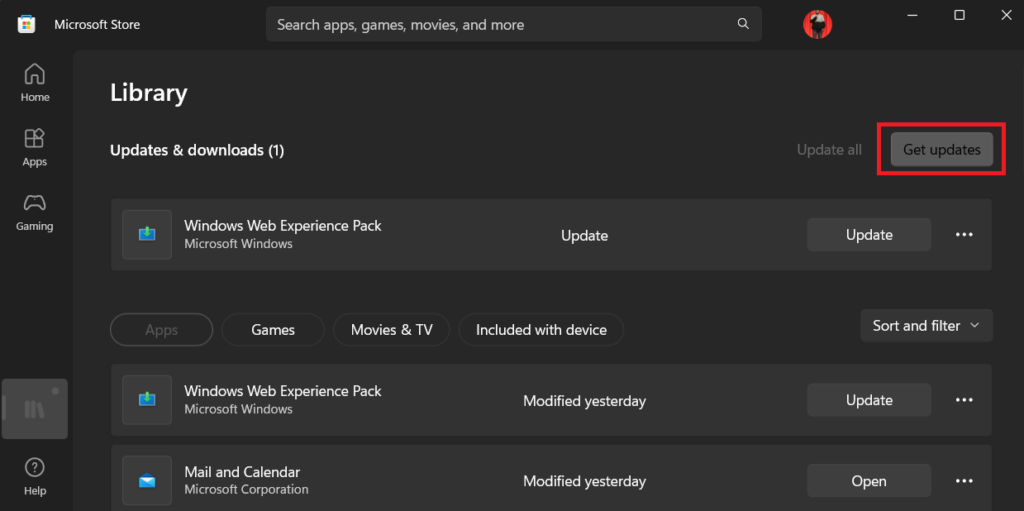Open the Library sidebar icon
Image resolution: width=1024 pixels, height=511 pixels.
click(x=35, y=409)
